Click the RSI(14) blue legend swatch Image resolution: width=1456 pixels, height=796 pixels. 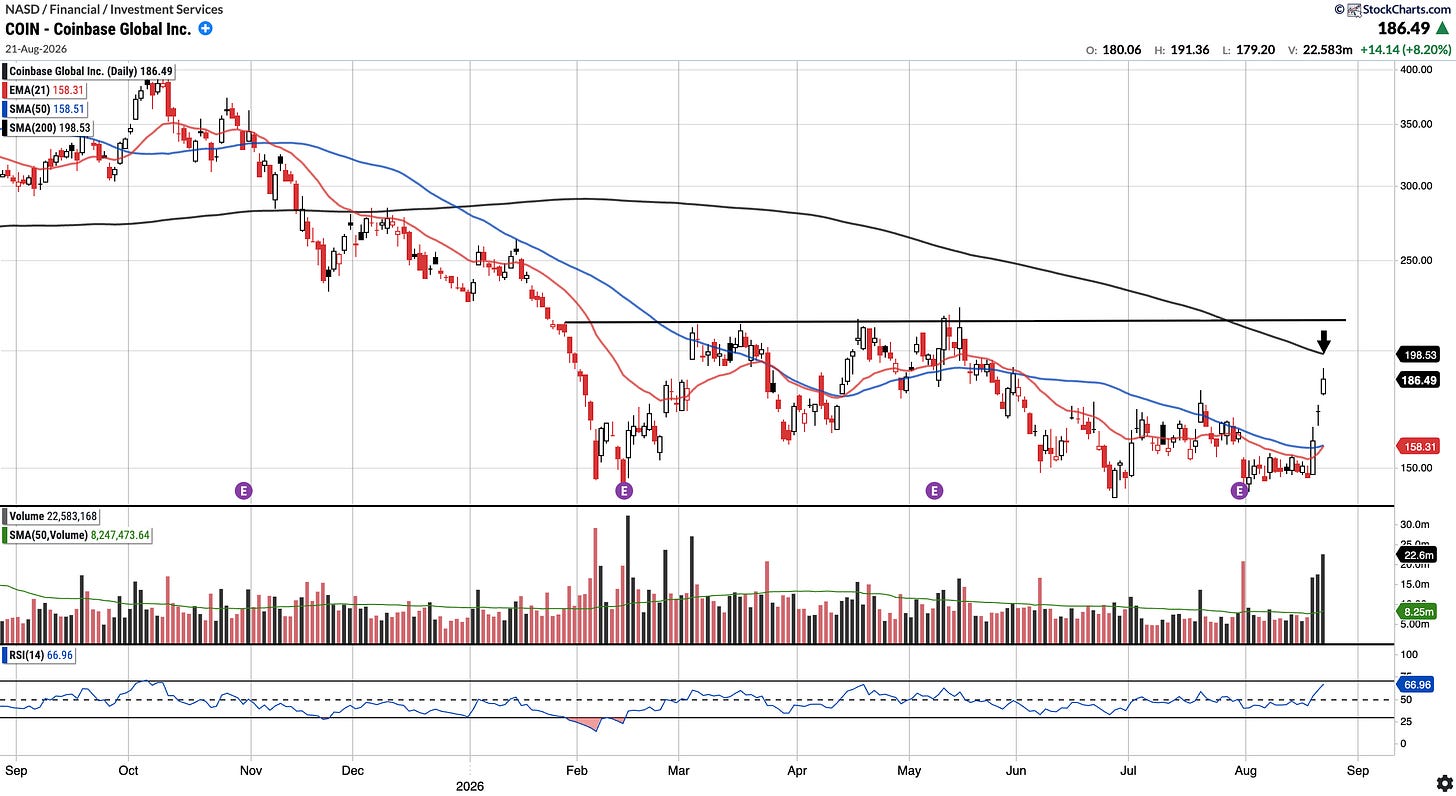point(5,655)
